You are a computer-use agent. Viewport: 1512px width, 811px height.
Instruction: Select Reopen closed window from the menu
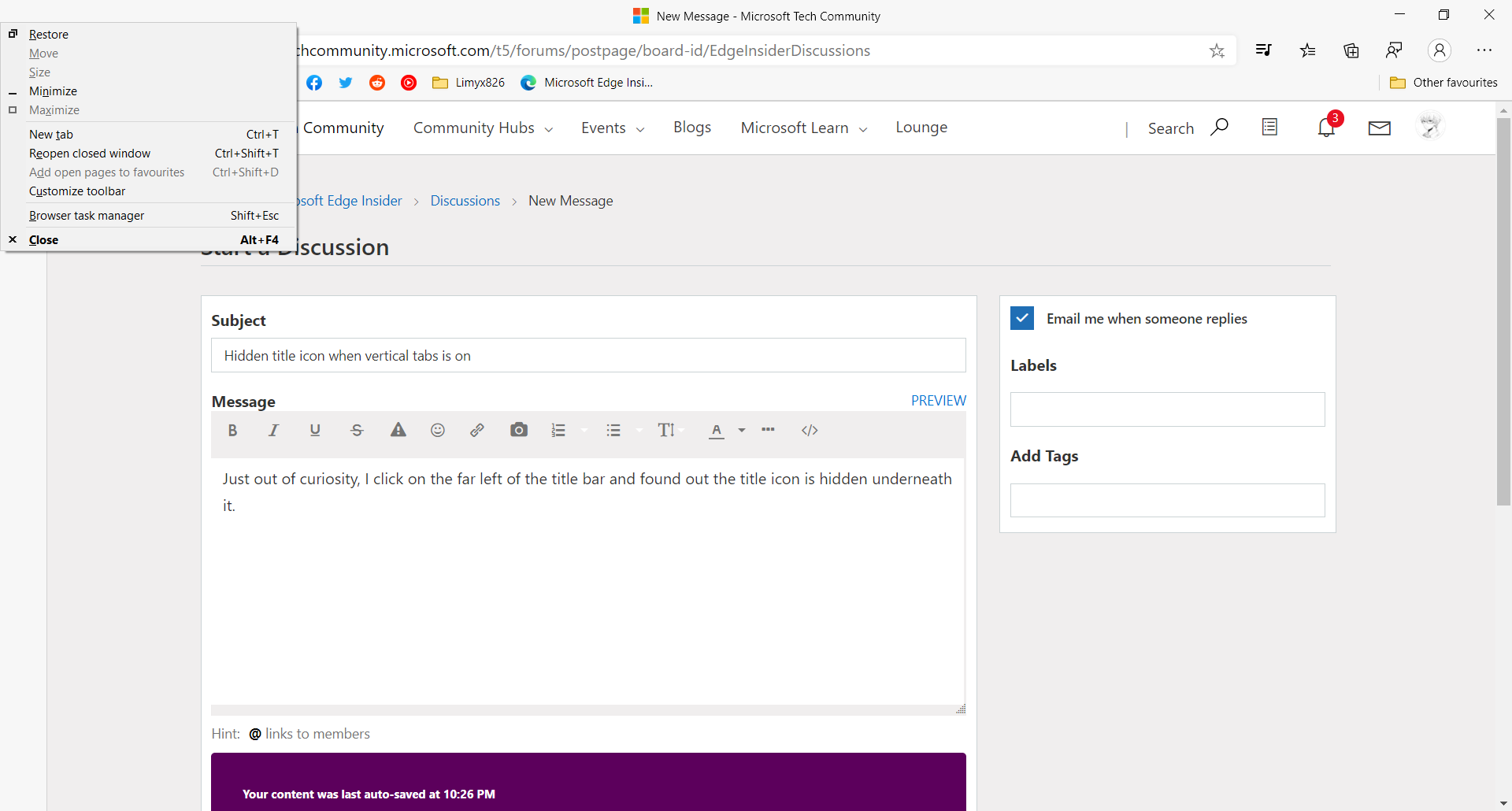[x=89, y=153]
